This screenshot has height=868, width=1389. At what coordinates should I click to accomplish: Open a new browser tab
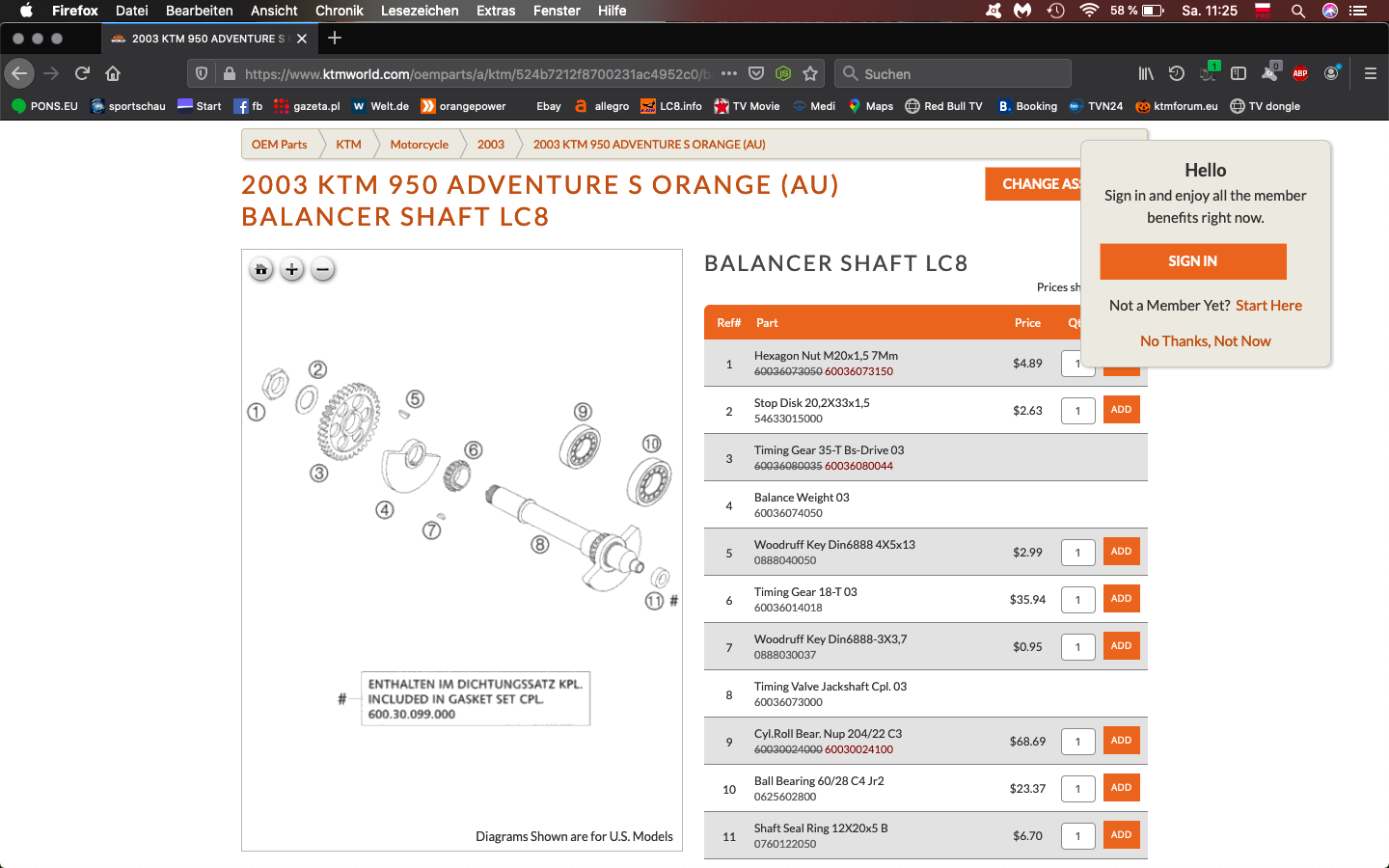[335, 38]
